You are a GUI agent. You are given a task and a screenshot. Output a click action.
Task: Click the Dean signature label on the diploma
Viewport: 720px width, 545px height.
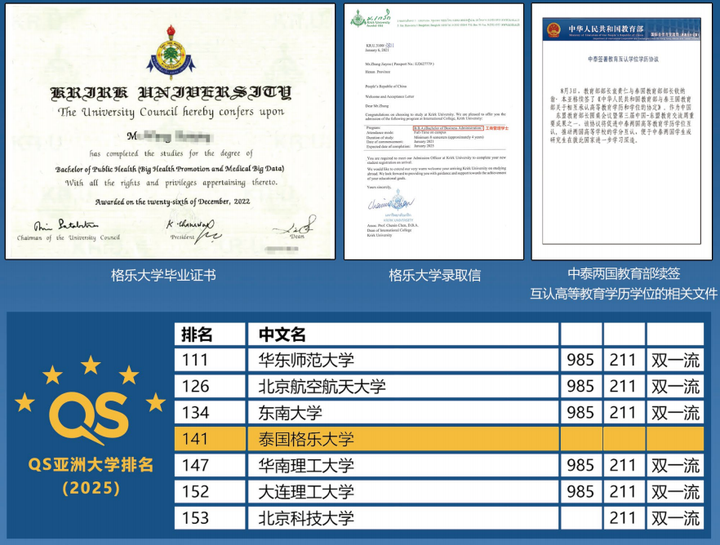tap(297, 236)
